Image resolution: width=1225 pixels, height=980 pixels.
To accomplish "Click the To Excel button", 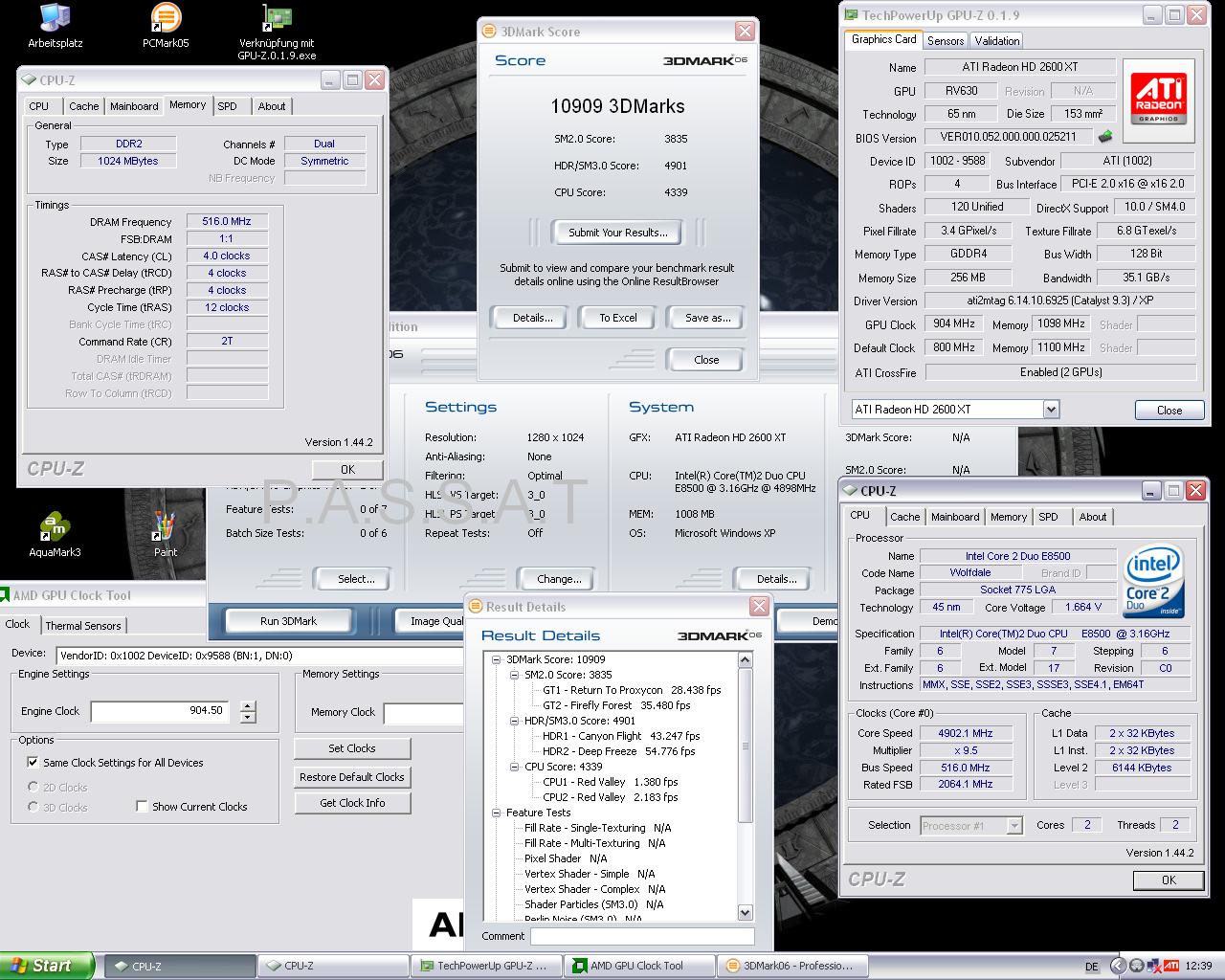I will [x=618, y=318].
